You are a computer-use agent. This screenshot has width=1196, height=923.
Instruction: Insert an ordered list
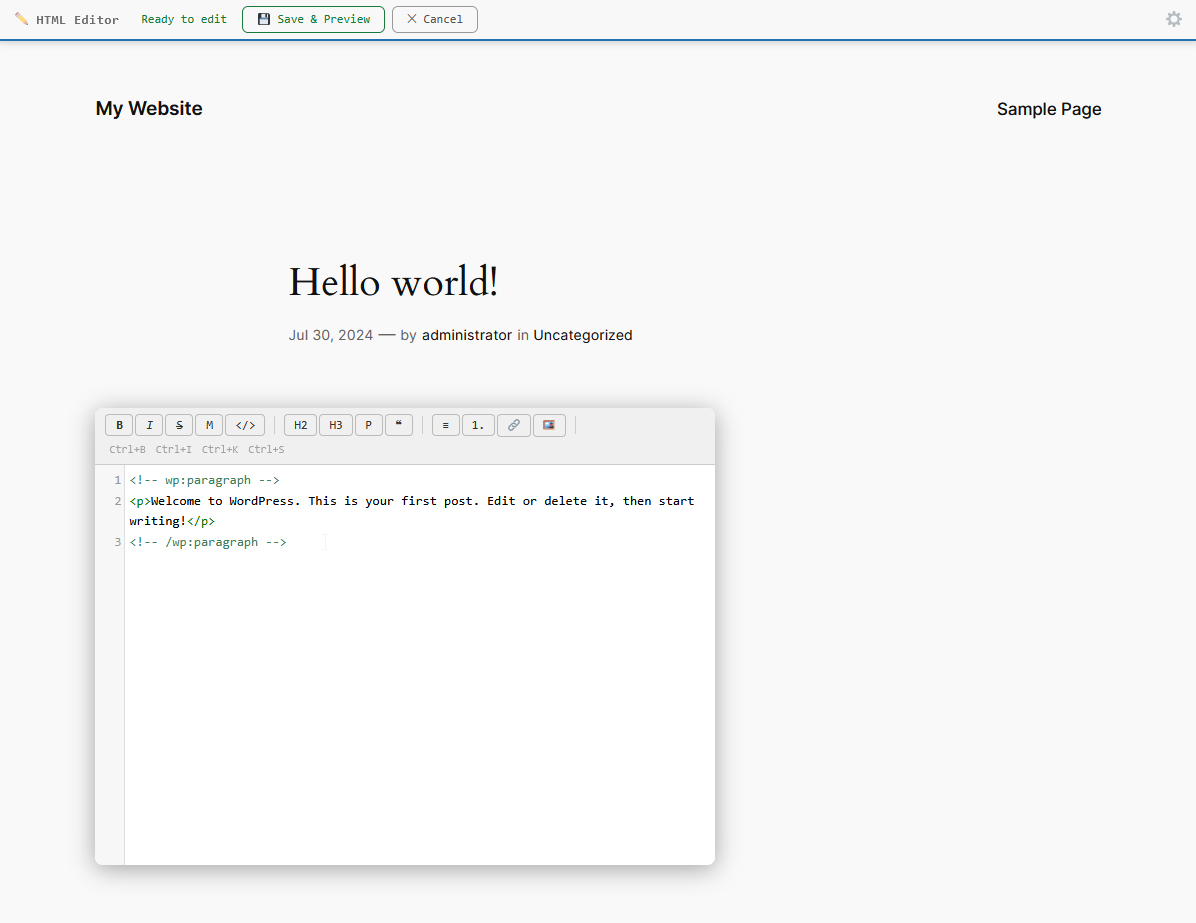point(478,425)
